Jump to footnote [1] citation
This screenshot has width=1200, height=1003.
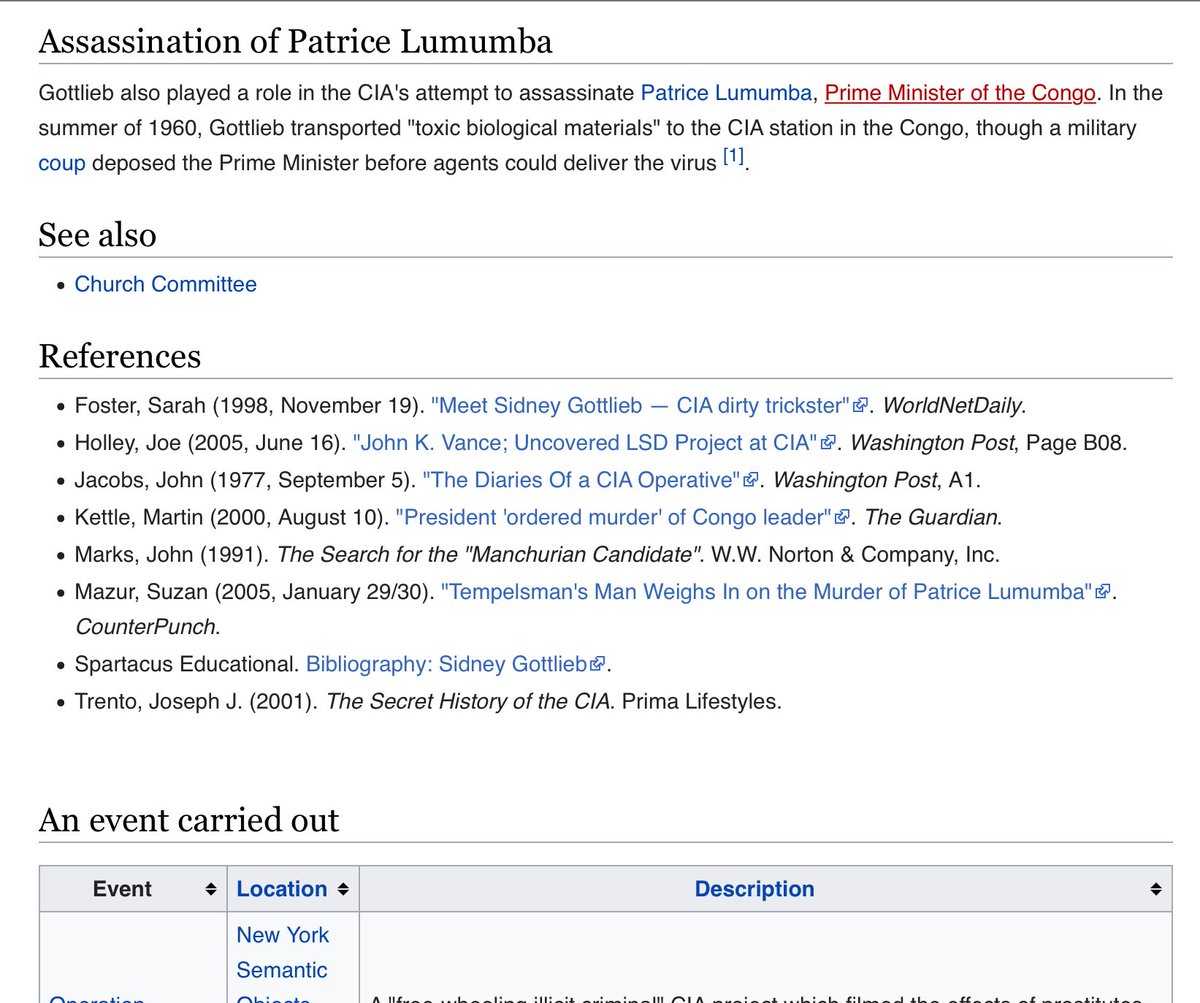click(x=733, y=157)
